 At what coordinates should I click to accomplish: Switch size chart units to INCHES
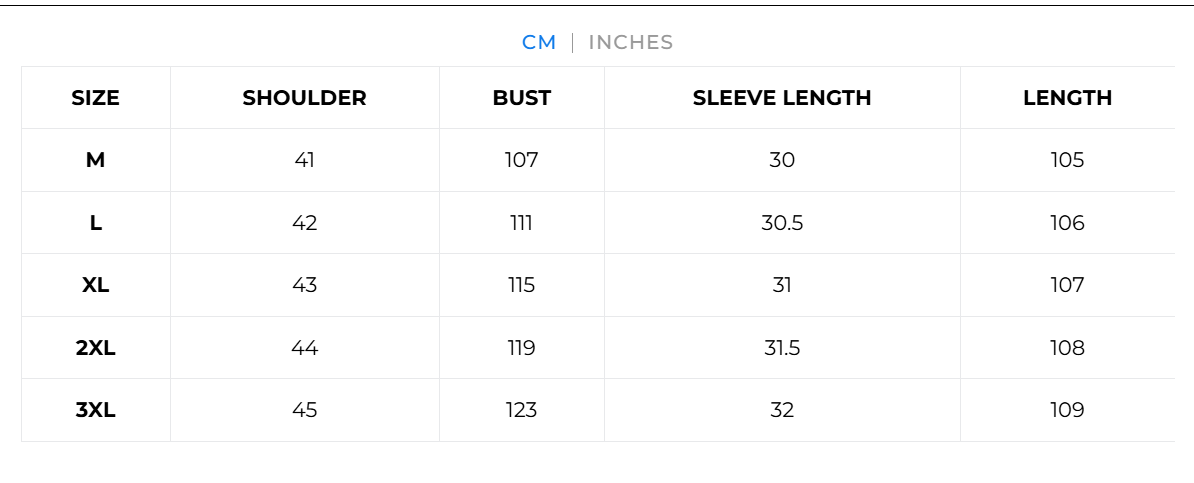(x=630, y=43)
